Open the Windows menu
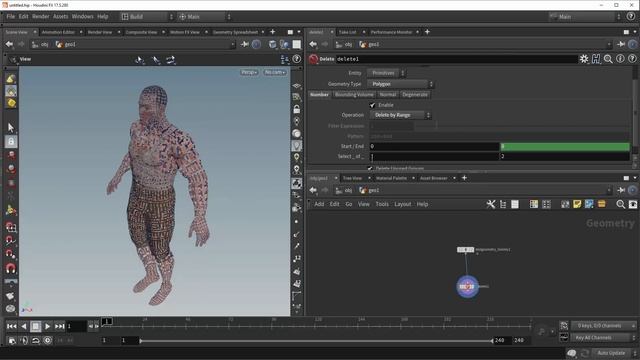 (x=82, y=17)
